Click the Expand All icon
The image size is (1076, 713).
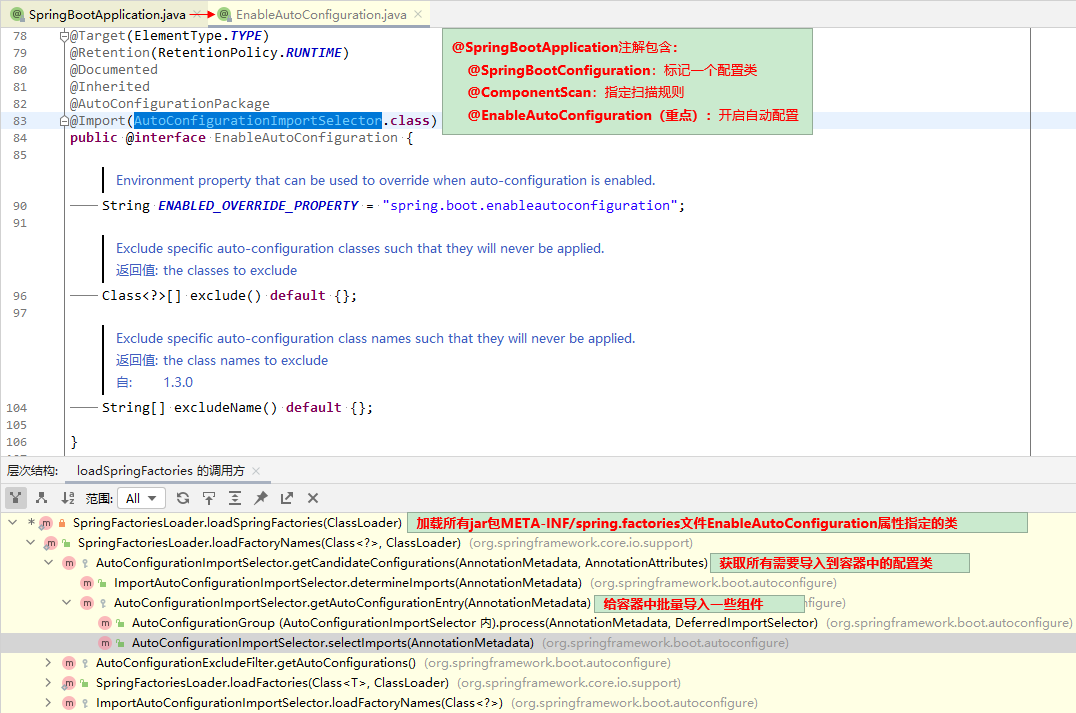pos(235,497)
